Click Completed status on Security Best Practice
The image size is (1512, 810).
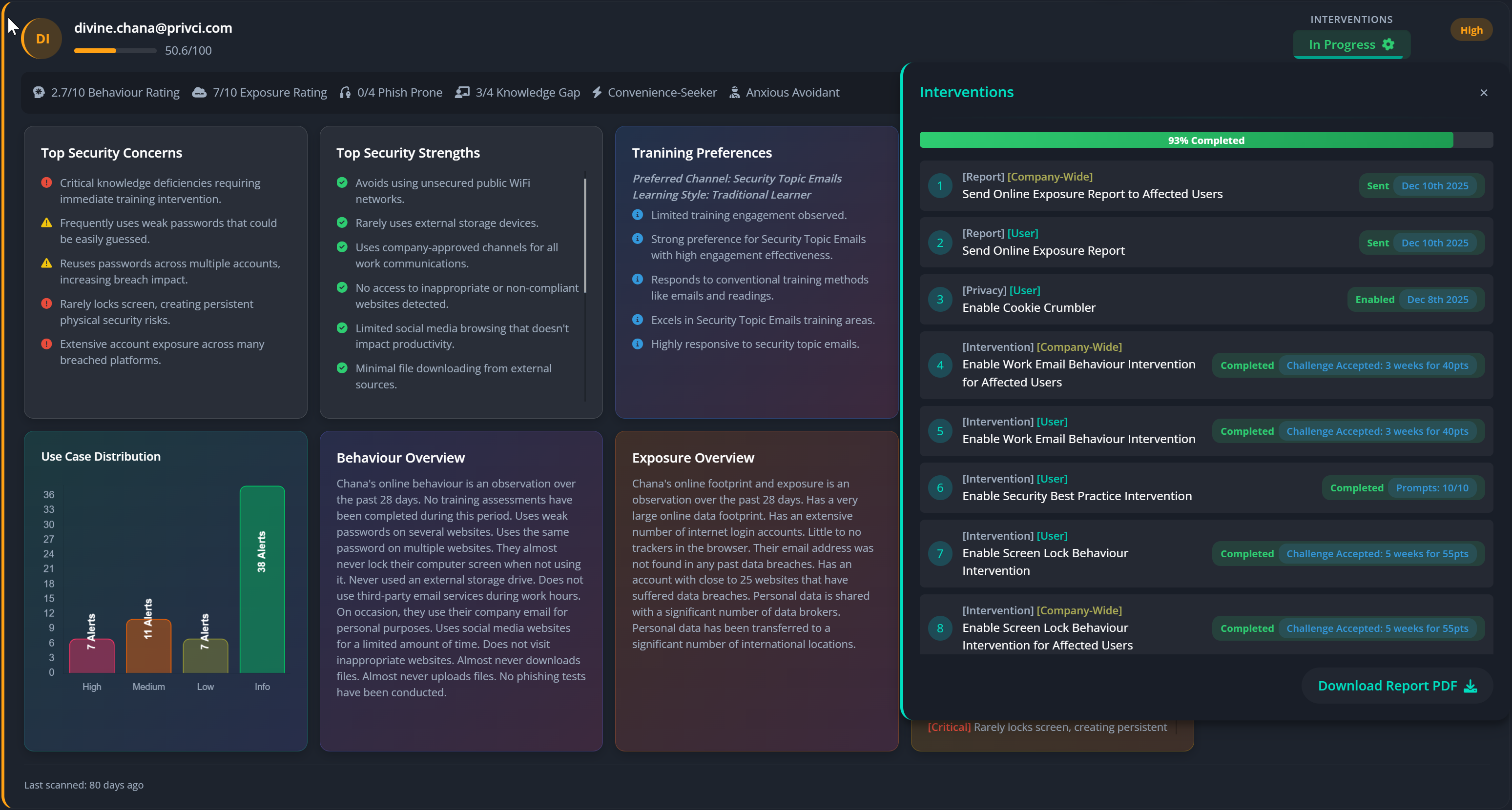coord(1356,488)
